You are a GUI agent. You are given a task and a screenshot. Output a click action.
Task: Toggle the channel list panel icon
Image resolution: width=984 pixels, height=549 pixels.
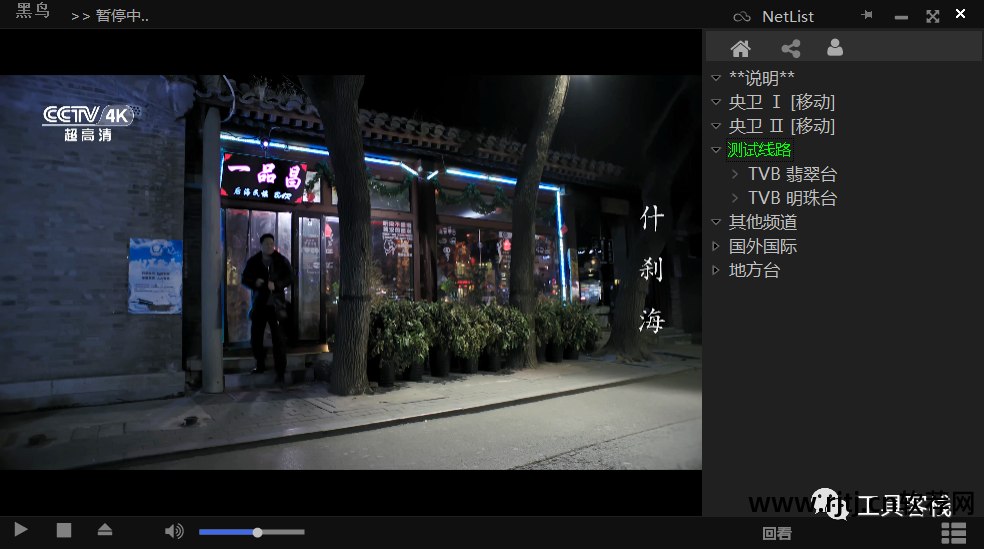pyautogui.click(x=953, y=534)
